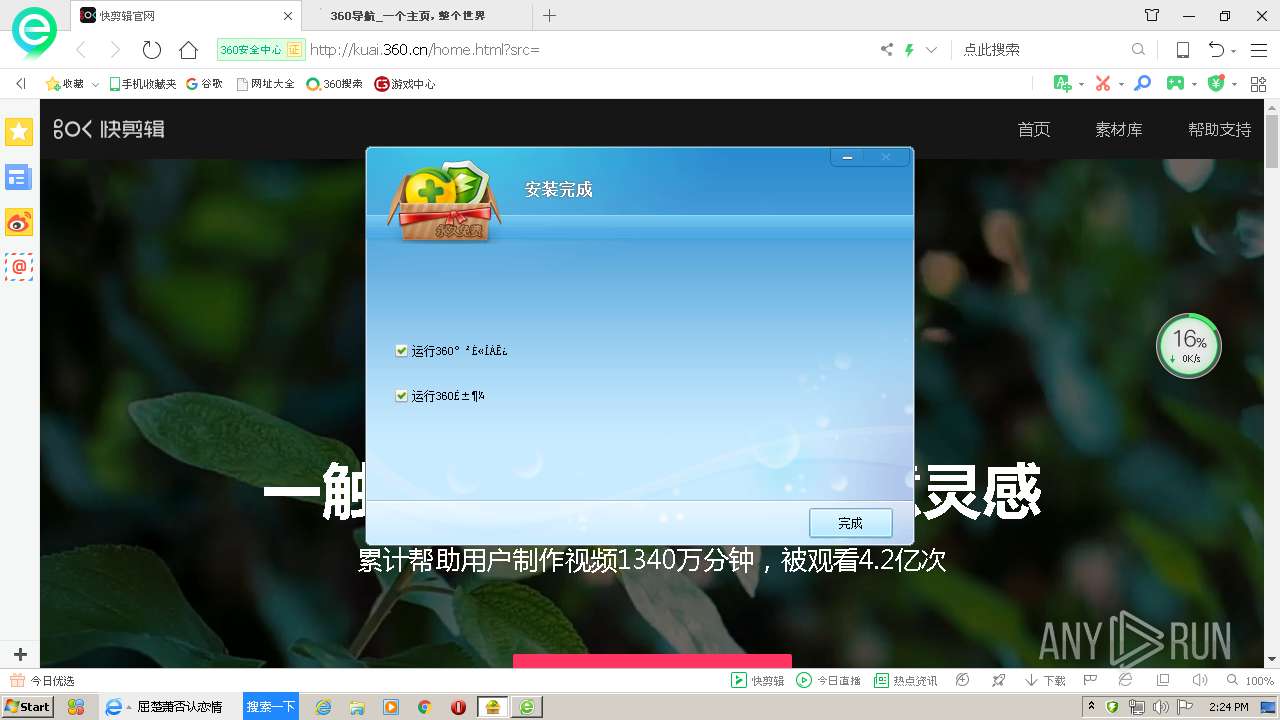This screenshot has width=1280, height=720.
Task: Open 今日优选 in status bar
Action: coord(43,680)
